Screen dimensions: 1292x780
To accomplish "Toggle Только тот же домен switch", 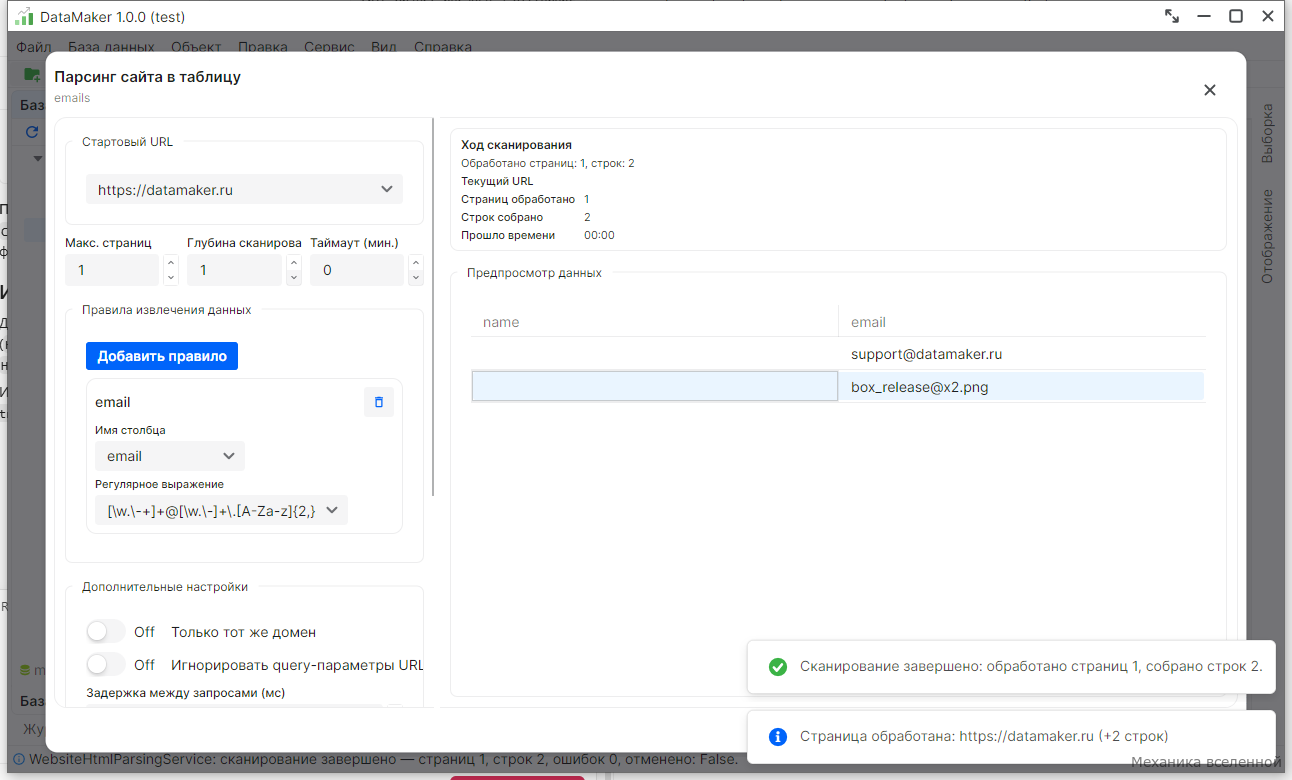I will click(x=105, y=632).
